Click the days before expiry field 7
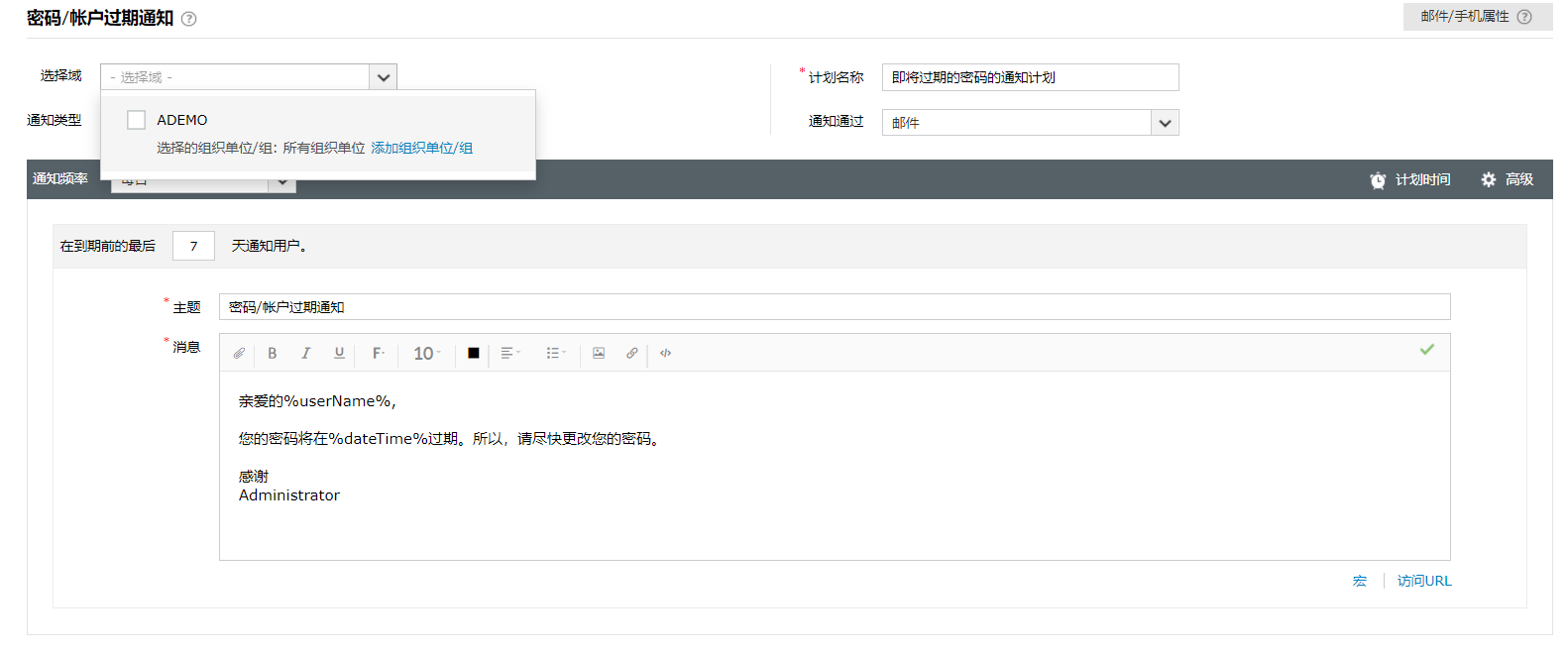This screenshot has height=656, width=1568. tap(193, 246)
